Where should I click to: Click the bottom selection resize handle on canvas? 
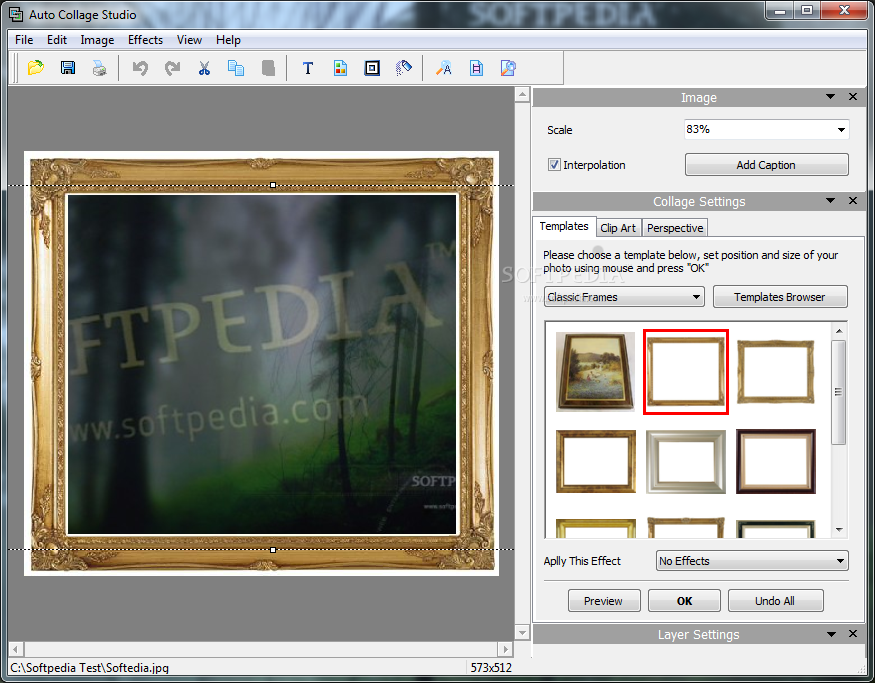(273, 550)
